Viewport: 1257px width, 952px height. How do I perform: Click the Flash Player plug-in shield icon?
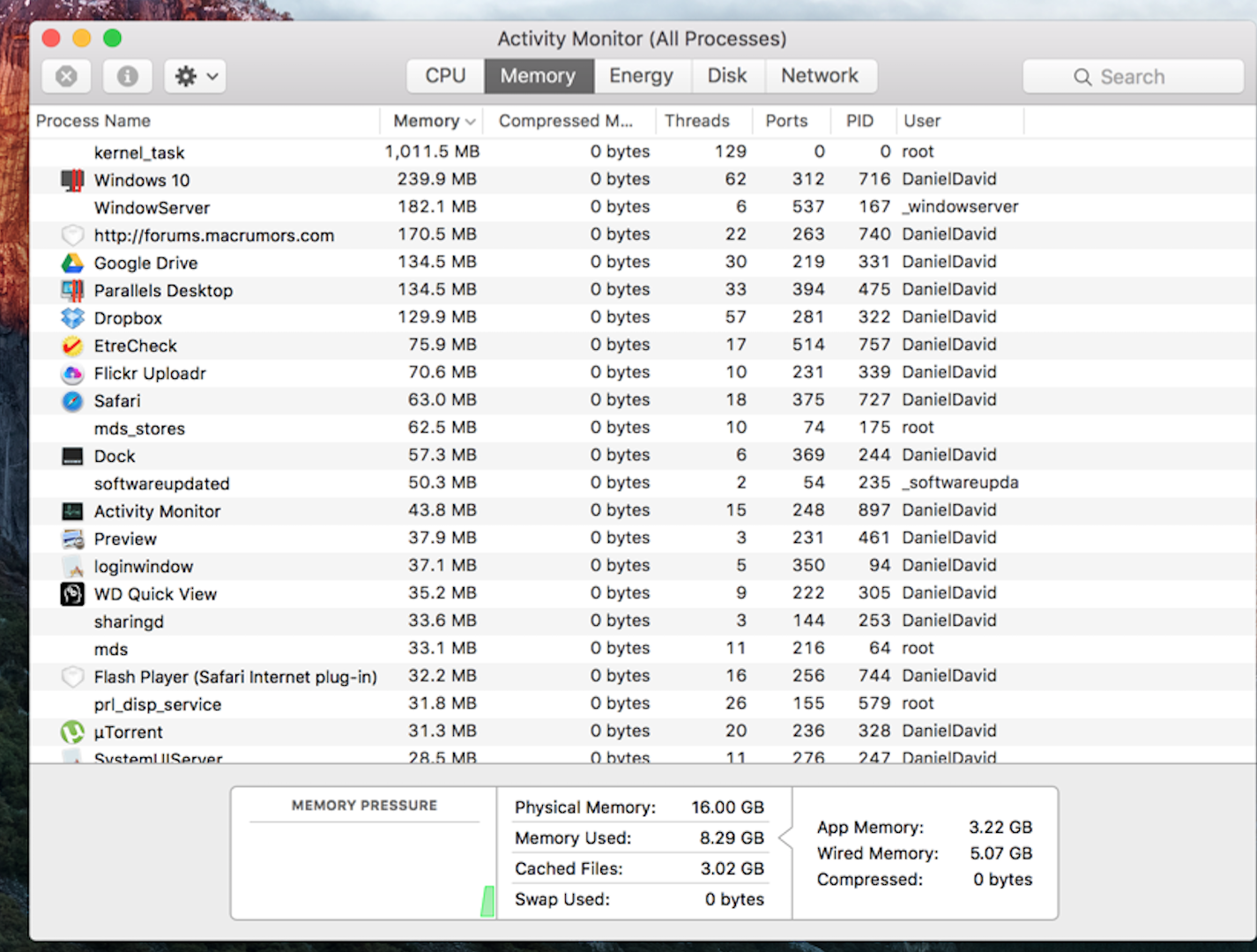click(72, 677)
